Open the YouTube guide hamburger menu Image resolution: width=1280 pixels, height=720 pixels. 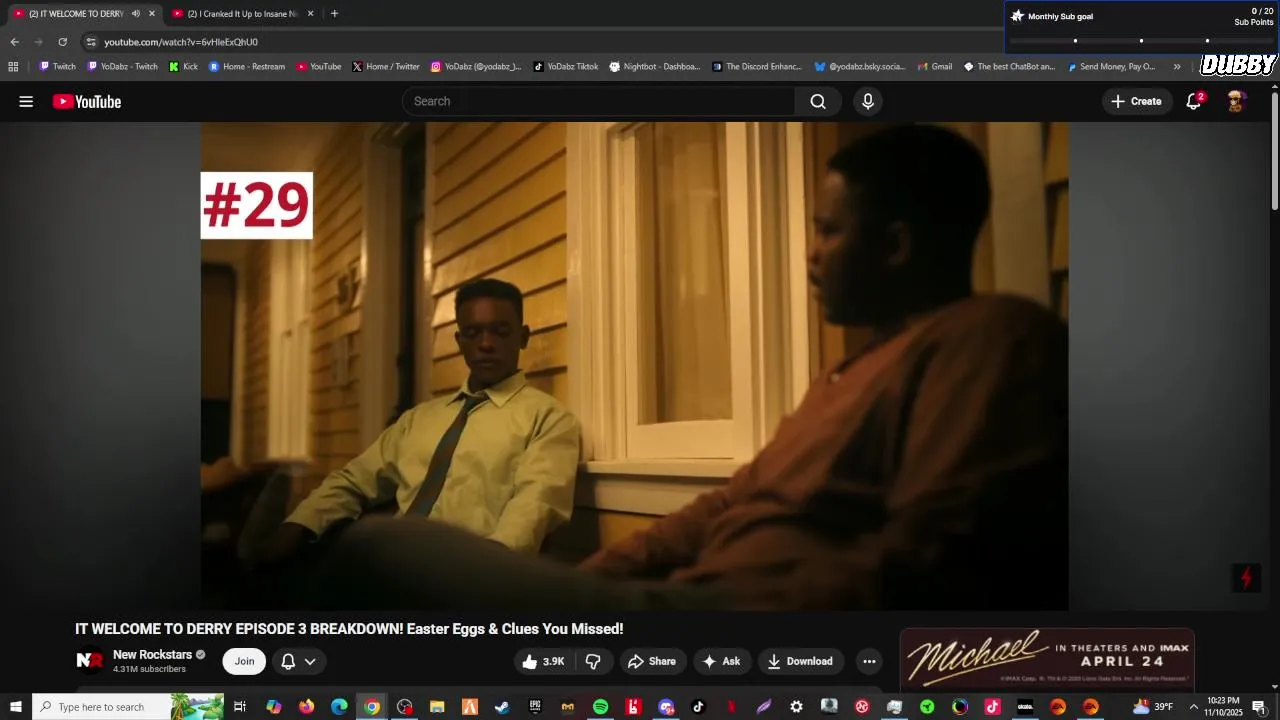[x=26, y=101]
